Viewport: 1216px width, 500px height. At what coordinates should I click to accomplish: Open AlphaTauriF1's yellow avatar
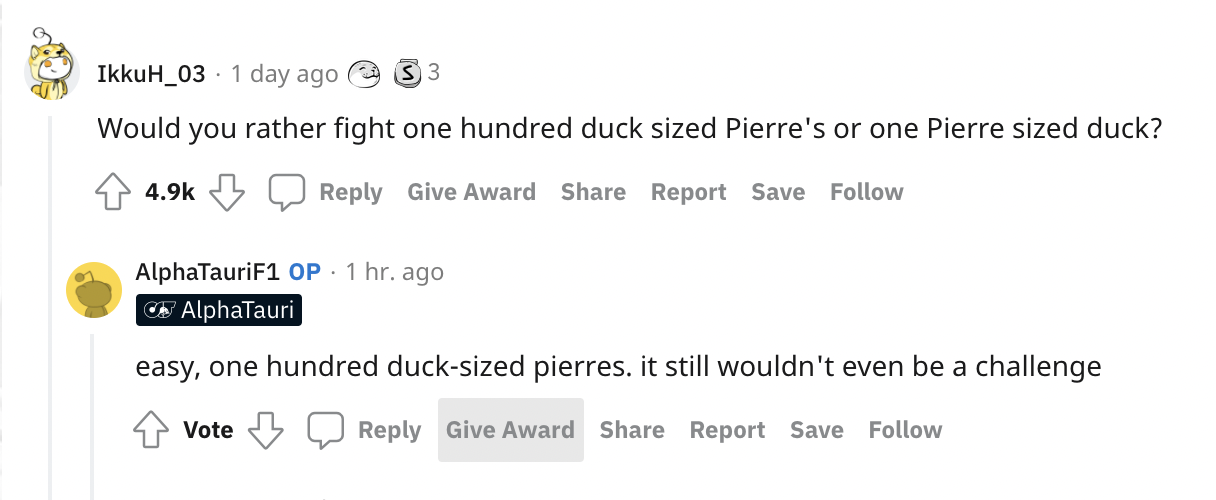pos(93,291)
